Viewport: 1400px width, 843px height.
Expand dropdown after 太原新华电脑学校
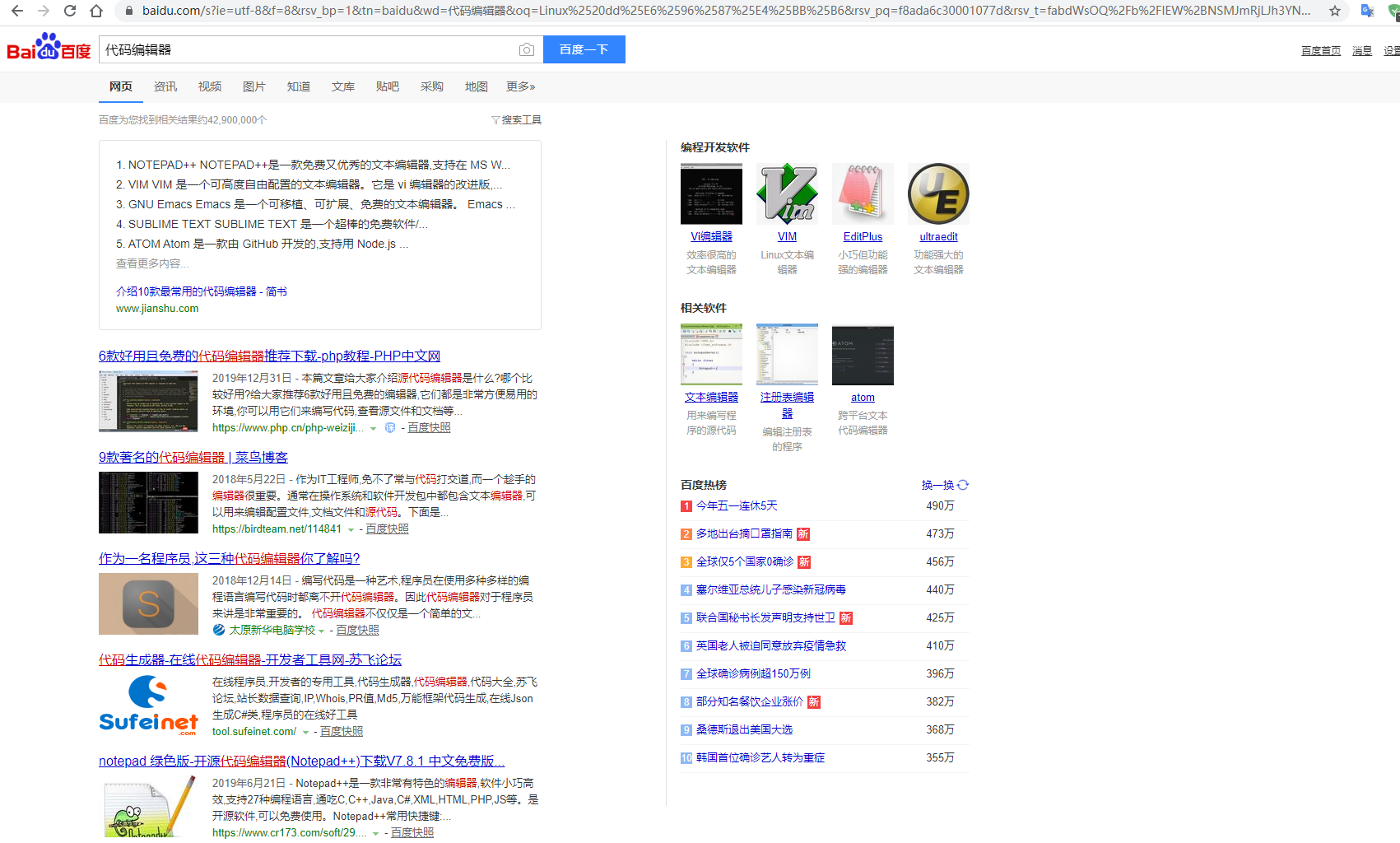coord(321,631)
